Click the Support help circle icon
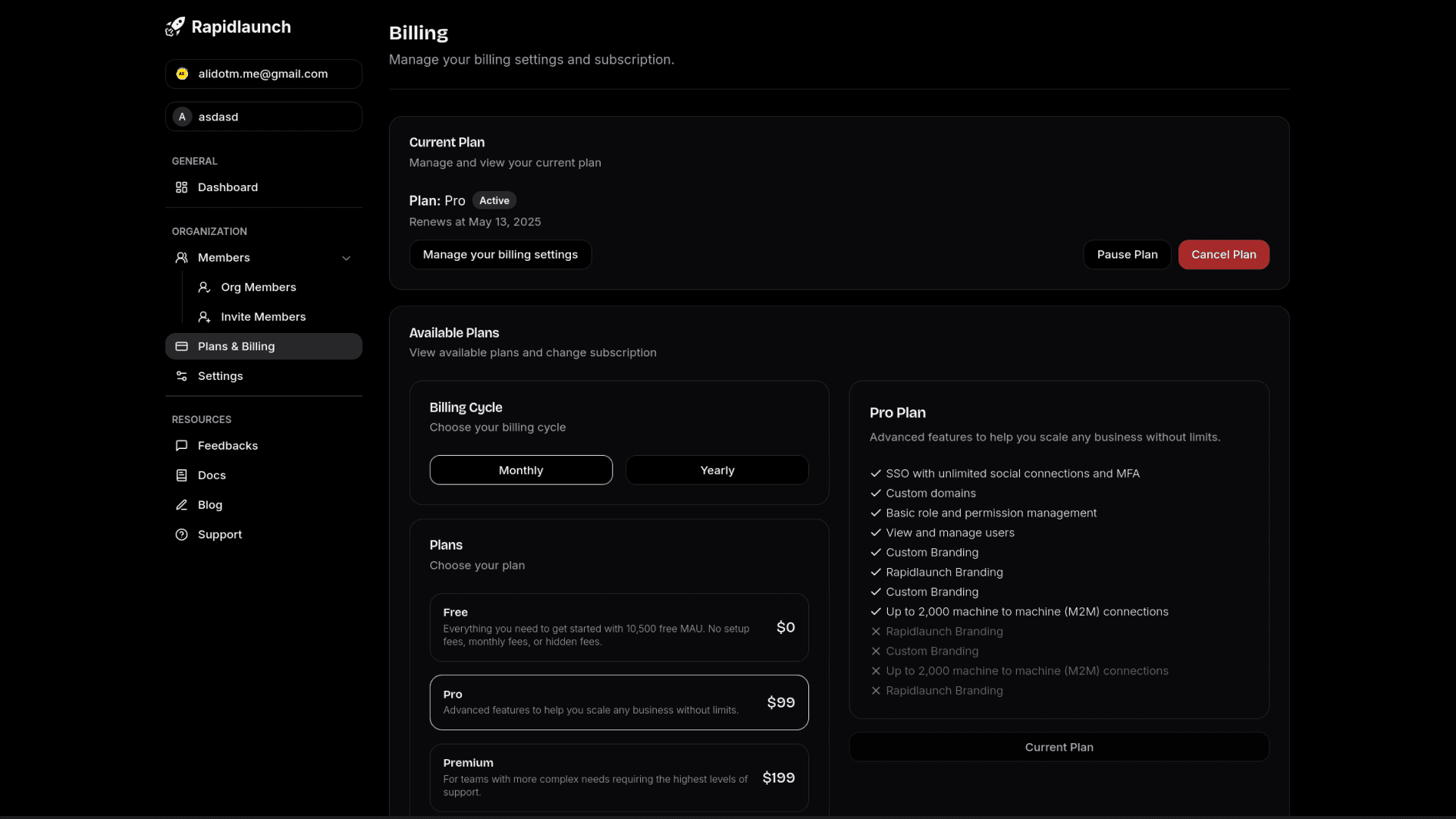This screenshot has width=1456, height=819. (181, 535)
